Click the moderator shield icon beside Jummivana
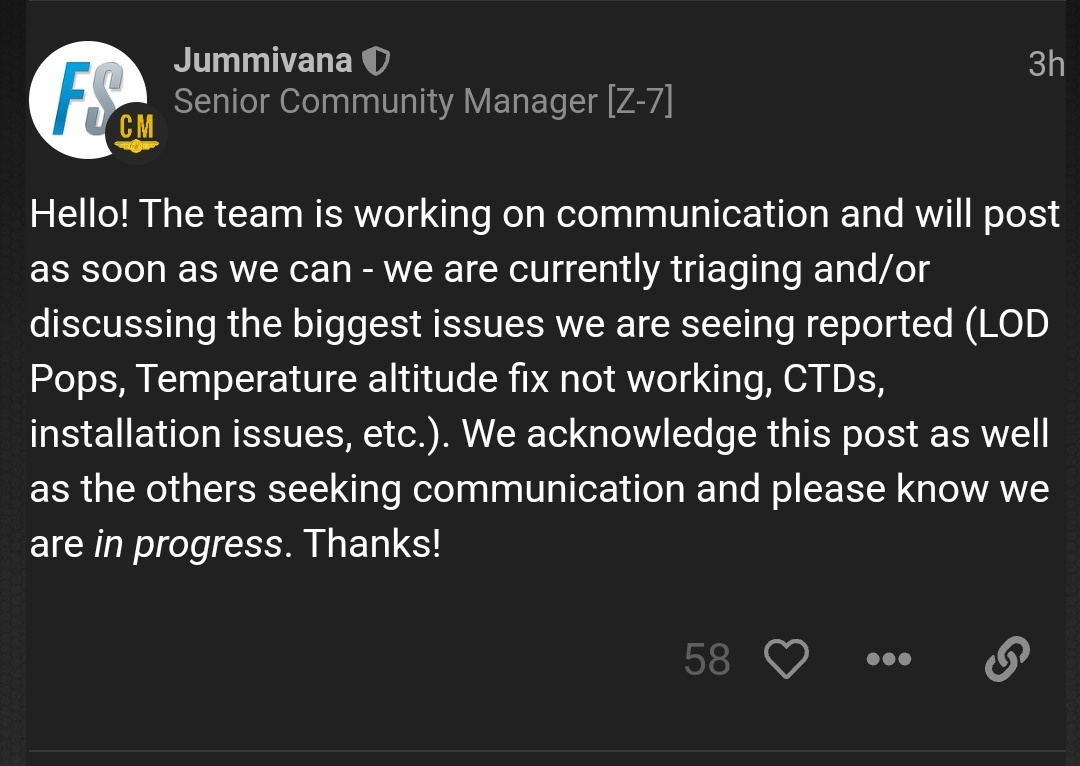This screenshot has width=1080, height=766. tap(375, 62)
